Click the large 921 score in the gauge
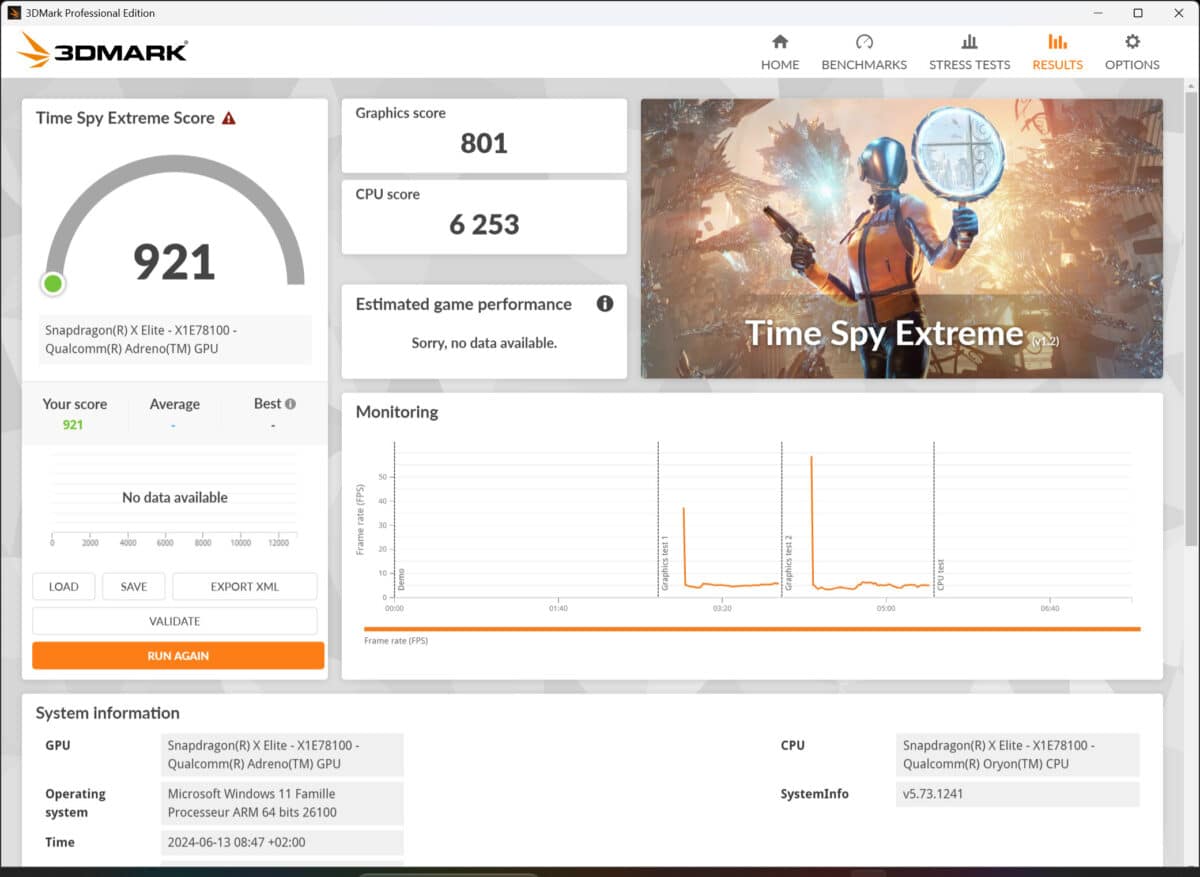This screenshot has width=1200, height=877. point(175,262)
